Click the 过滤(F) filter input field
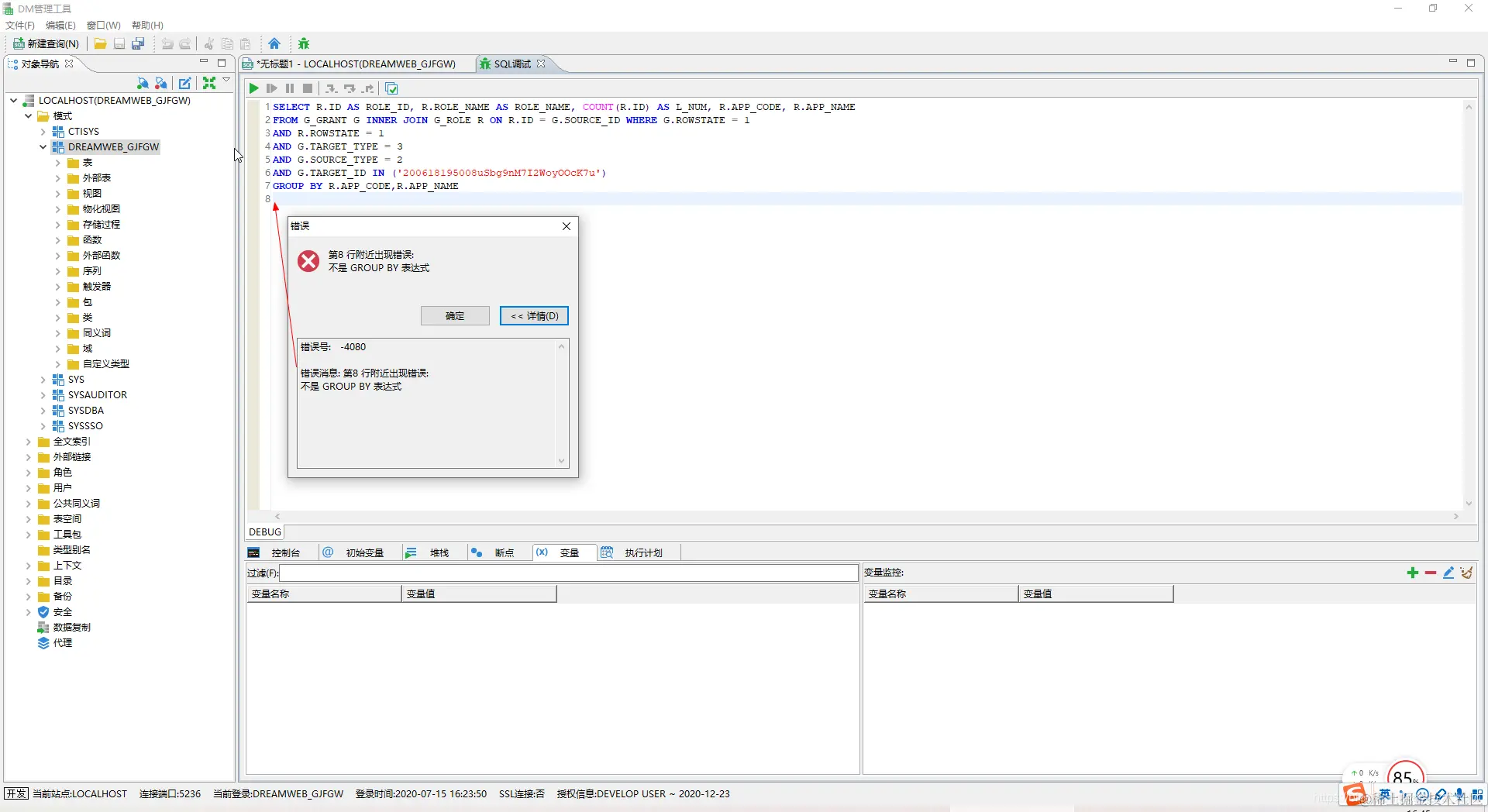 click(x=569, y=573)
